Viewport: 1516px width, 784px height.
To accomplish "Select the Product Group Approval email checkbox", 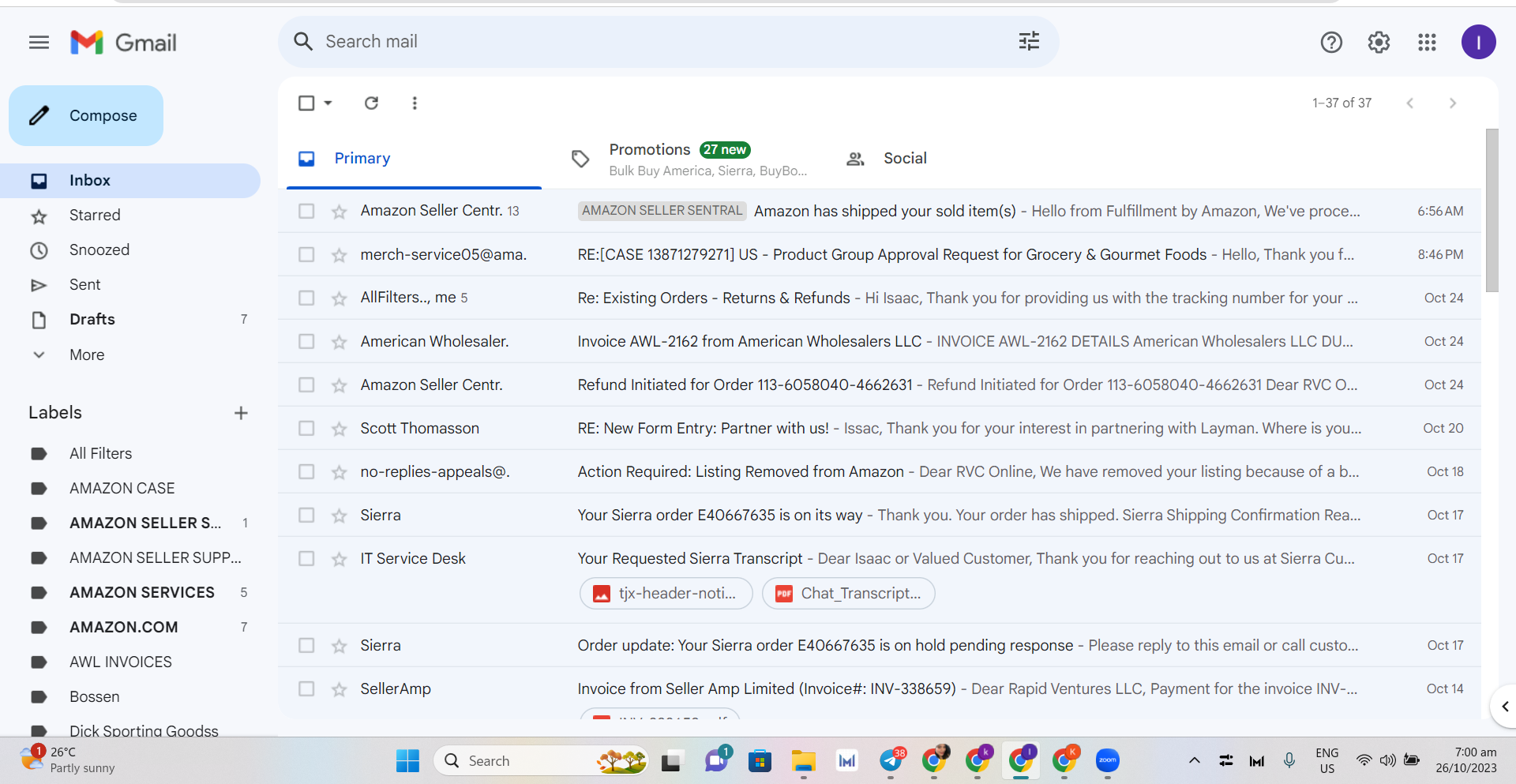I will [306, 254].
